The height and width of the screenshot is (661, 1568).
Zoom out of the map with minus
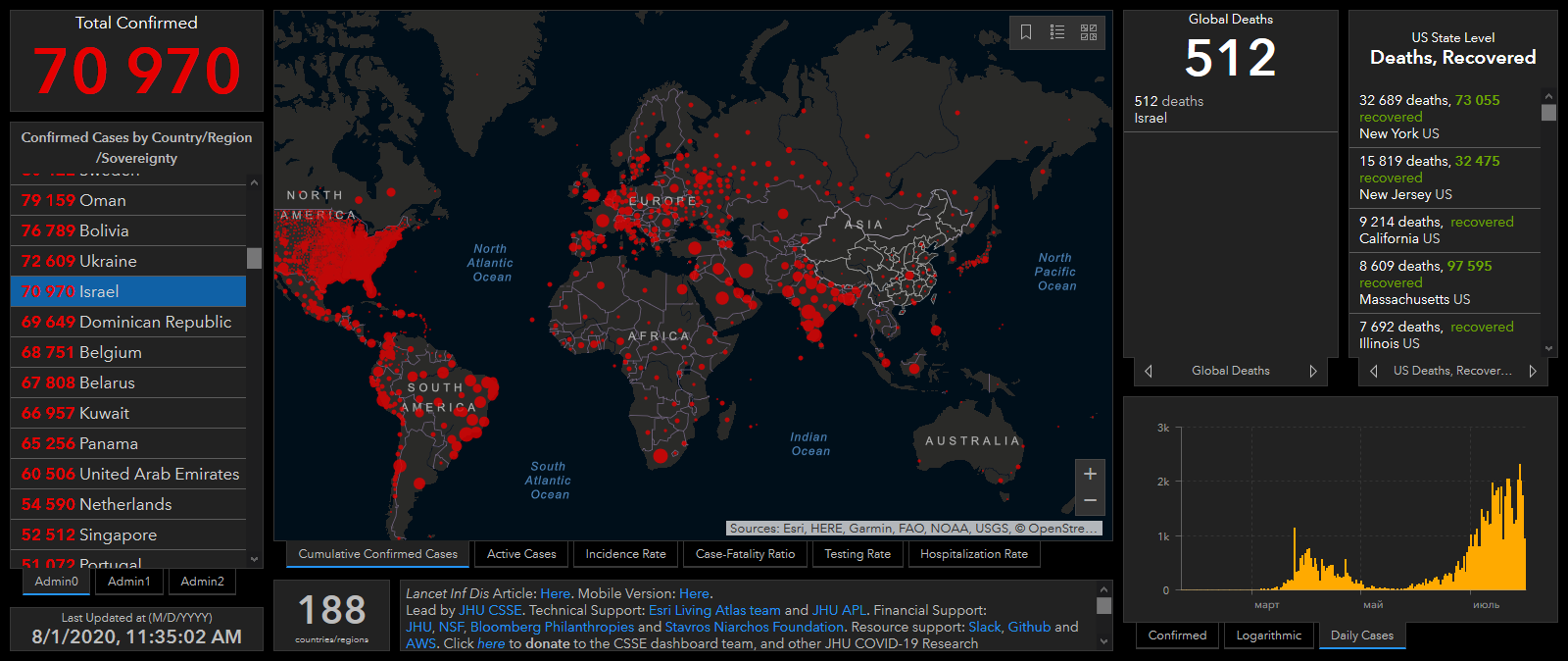pyautogui.click(x=1090, y=501)
